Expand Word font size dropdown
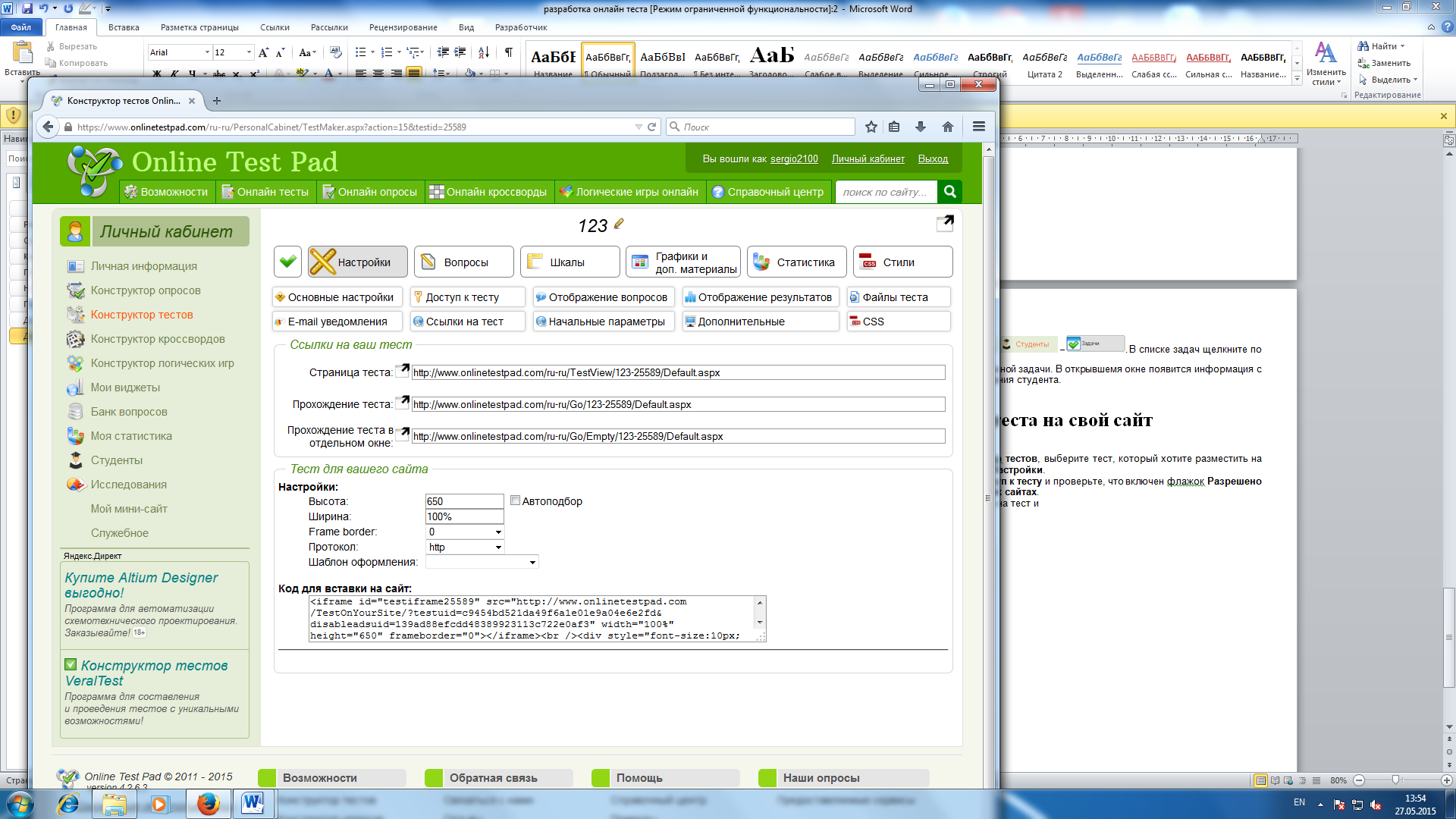Screen dimensions: 1456x819 249,52
